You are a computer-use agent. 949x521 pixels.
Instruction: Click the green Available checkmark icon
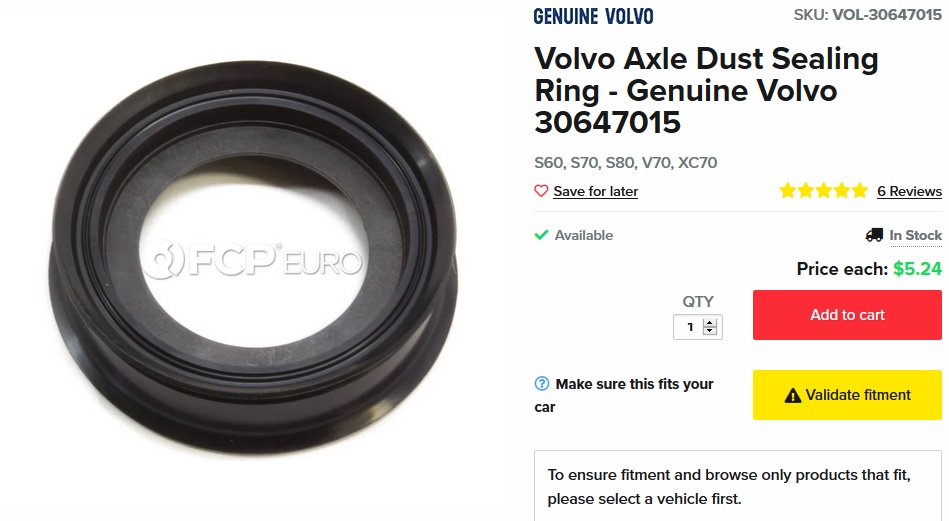tap(541, 235)
